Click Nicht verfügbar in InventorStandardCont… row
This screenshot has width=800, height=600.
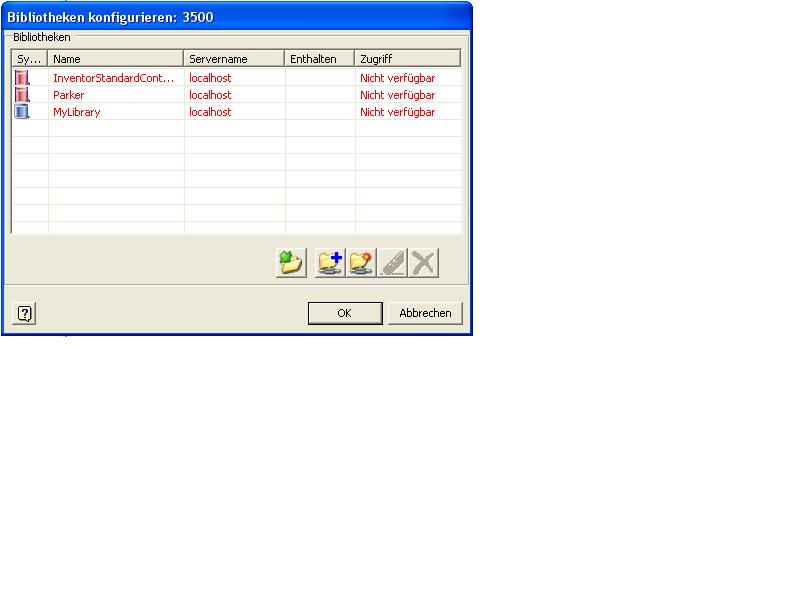pos(397,78)
